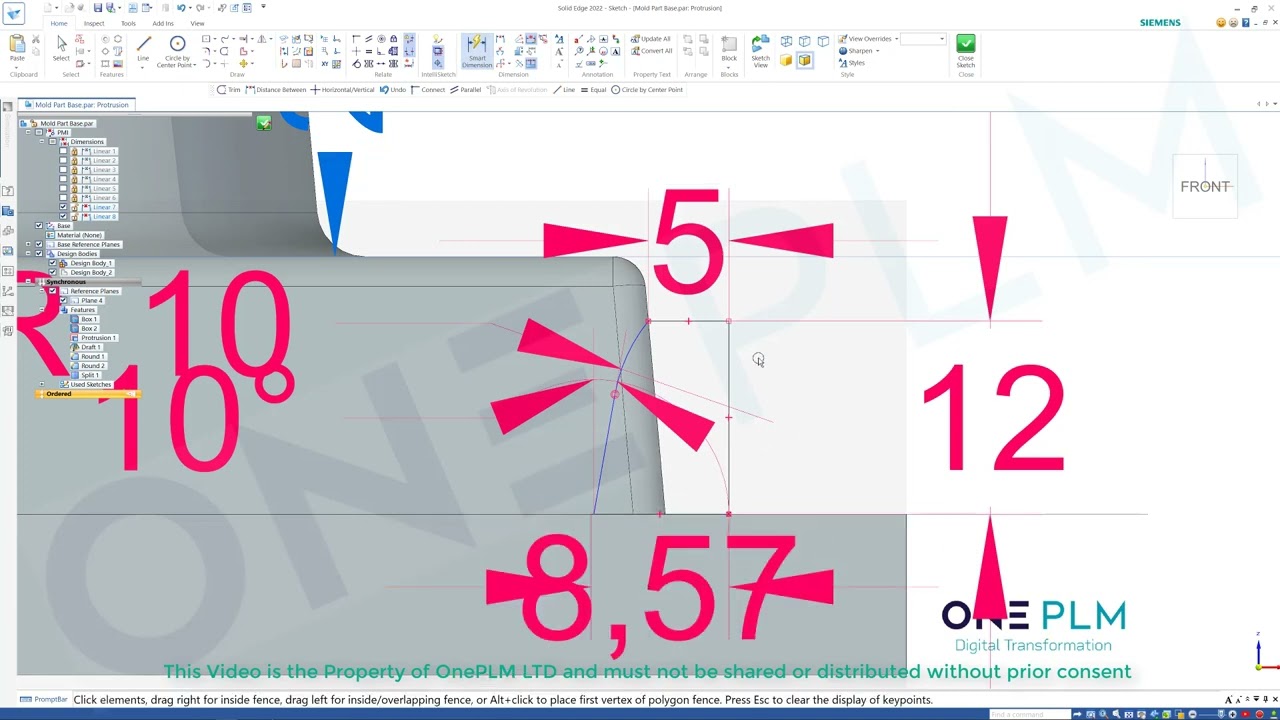Click the Sharpen icon
Viewport: 1280px width, 720px height.
tap(843, 51)
